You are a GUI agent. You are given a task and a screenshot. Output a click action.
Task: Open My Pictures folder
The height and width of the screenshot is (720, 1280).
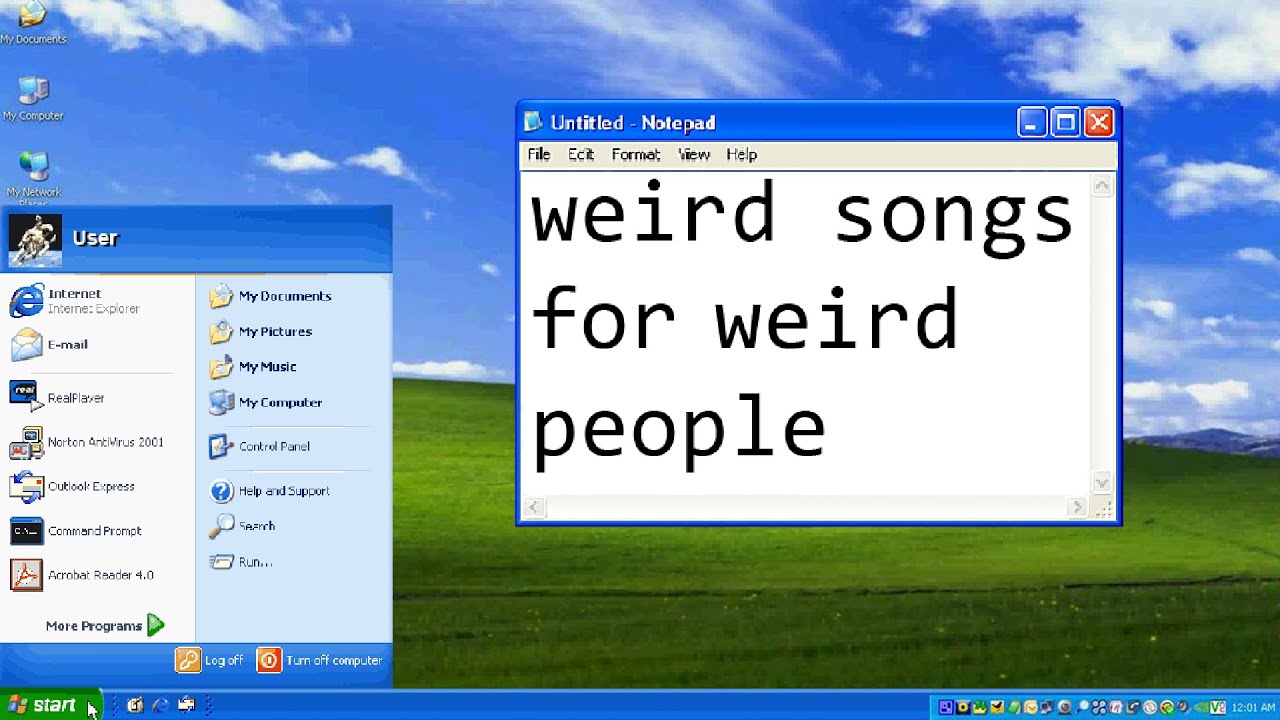click(261, 331)
